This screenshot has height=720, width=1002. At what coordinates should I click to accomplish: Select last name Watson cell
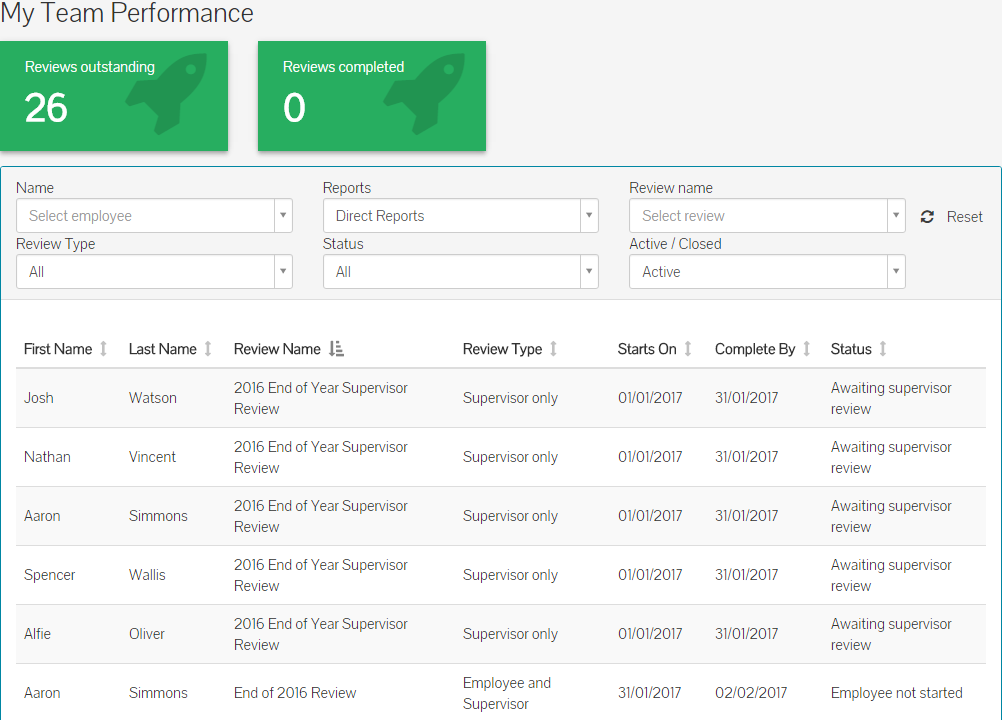tap(152, 398)
